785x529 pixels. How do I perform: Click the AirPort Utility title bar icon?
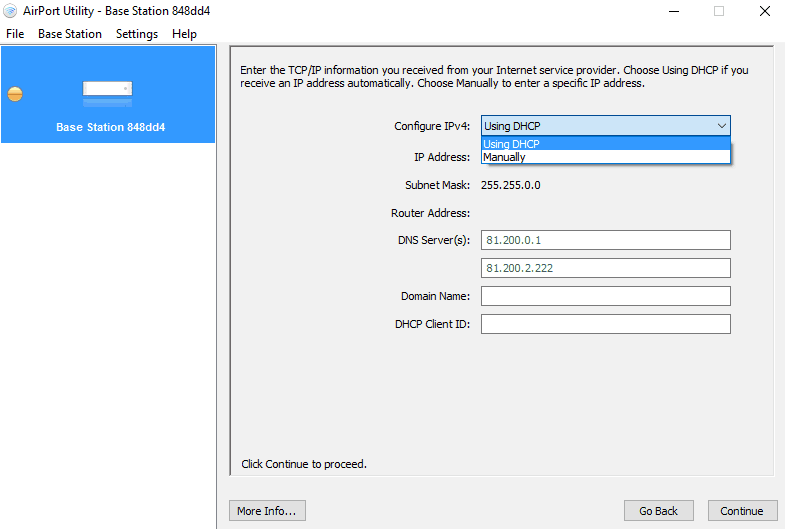pyautogui.click(x=10, y=11)
